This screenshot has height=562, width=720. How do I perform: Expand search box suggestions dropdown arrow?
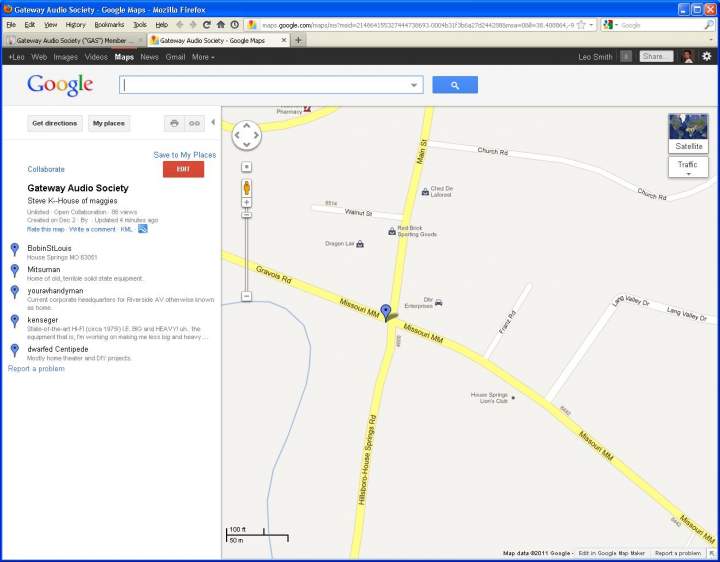pyautogui.click(x=414, y=85)
